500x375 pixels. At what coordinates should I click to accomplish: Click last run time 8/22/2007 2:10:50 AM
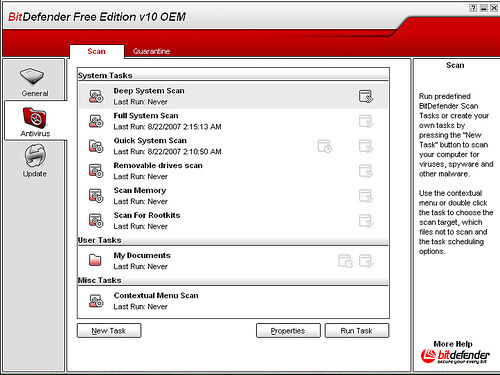coord(184,152)
